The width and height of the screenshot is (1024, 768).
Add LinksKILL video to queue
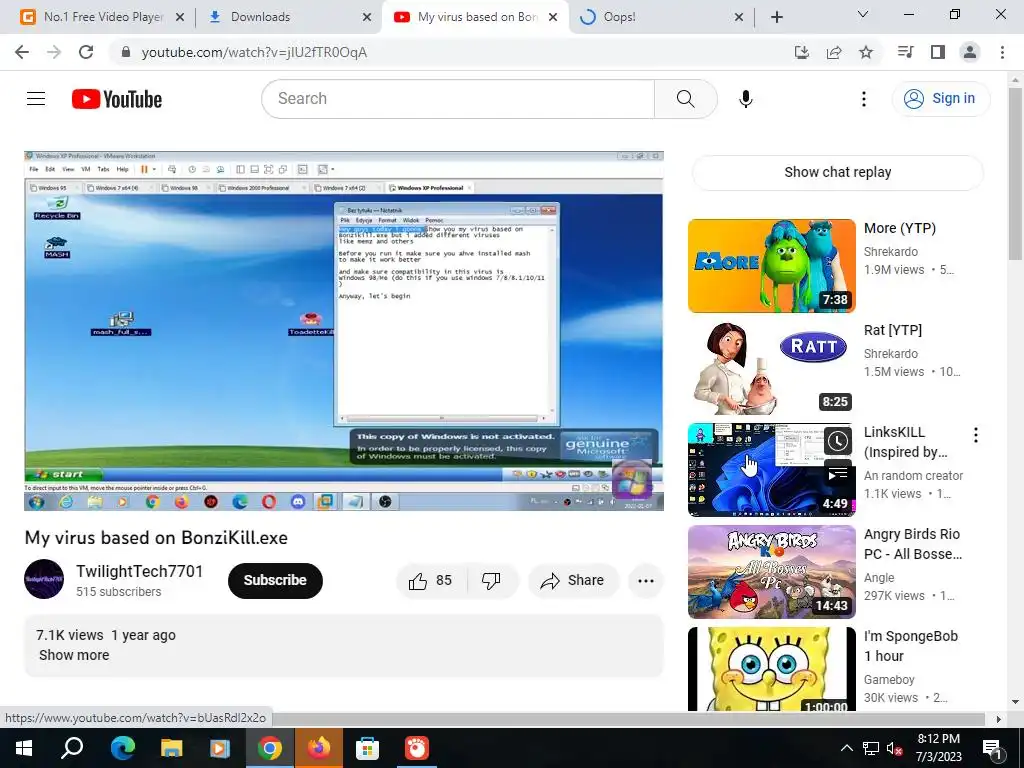click(838, 473)
